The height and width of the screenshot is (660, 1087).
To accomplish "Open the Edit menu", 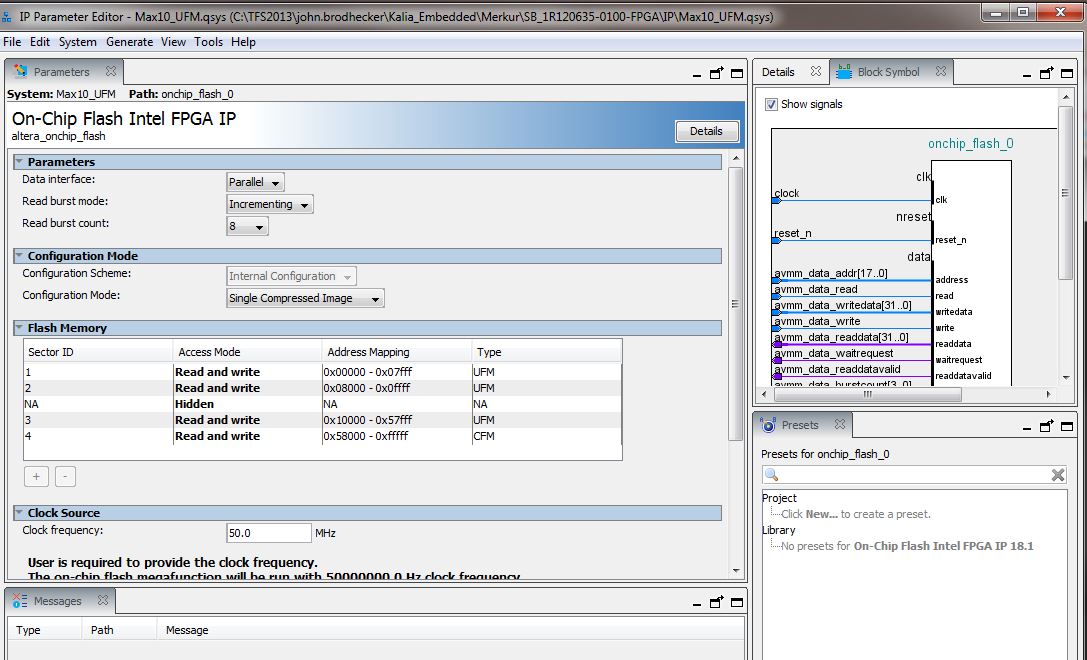I will pyautogui.click(x=40, y=42).
